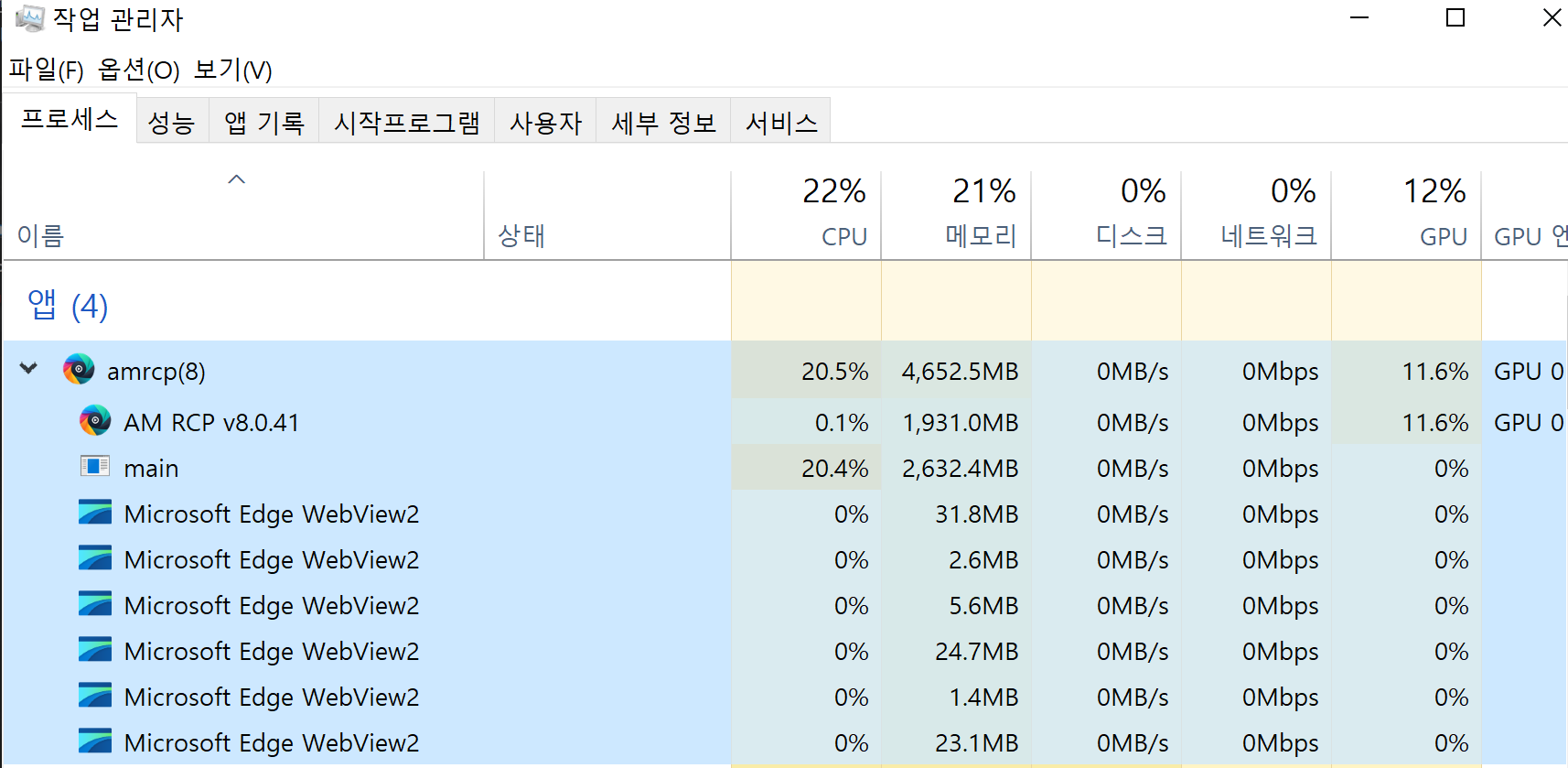
Task: Sort by the 메모리 column header
Action: (956, 215)
